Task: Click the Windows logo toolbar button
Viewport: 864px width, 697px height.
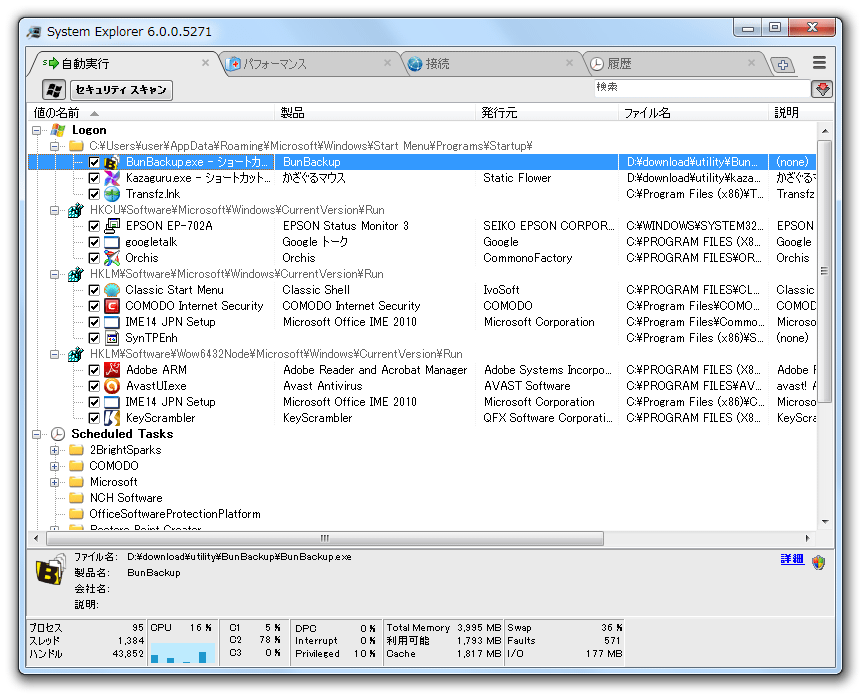Action: point(54,90)
